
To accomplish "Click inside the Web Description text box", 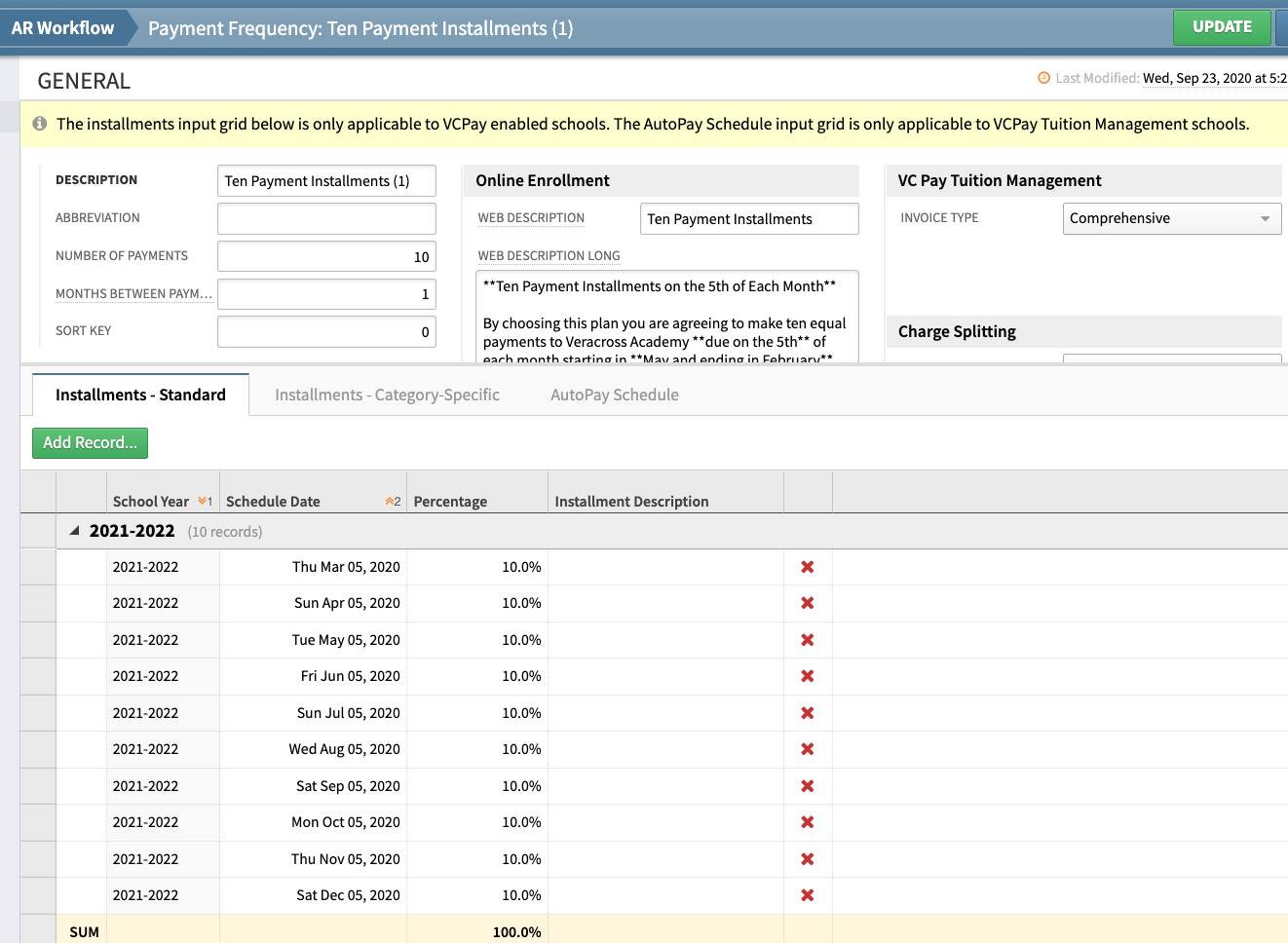I will (x=748, y=218).
